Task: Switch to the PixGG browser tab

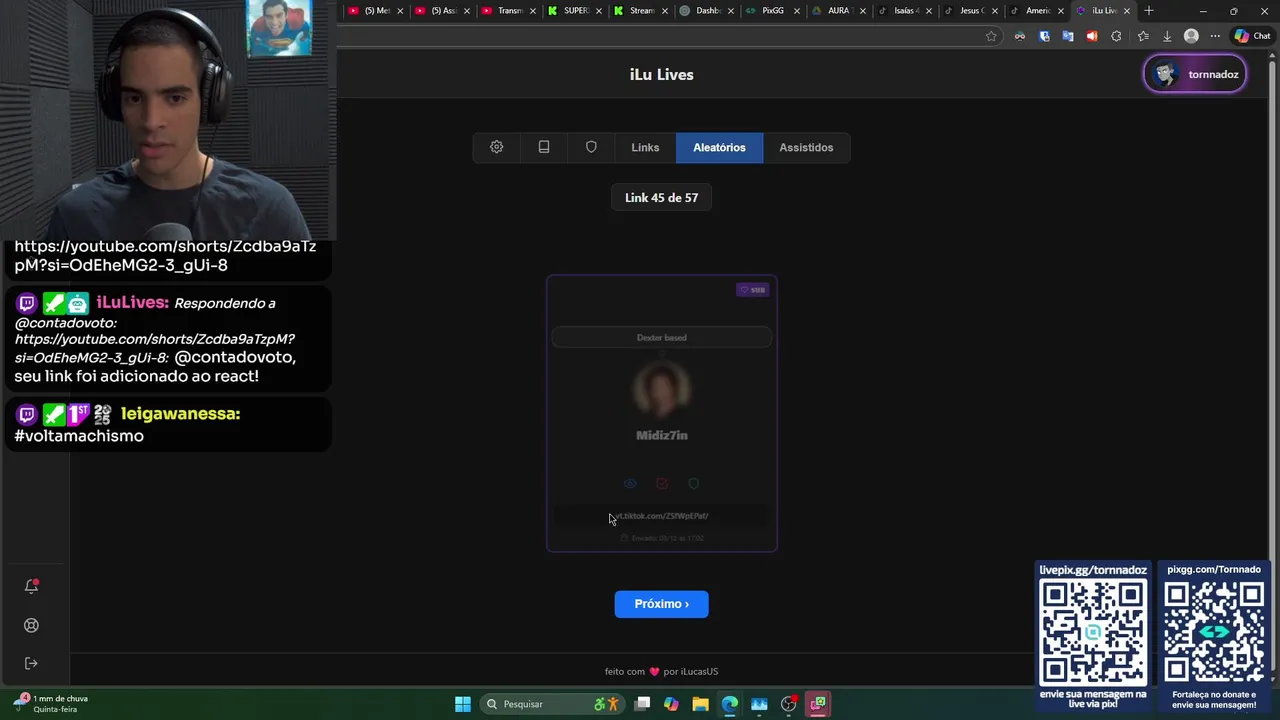Action: pos(773,11)
